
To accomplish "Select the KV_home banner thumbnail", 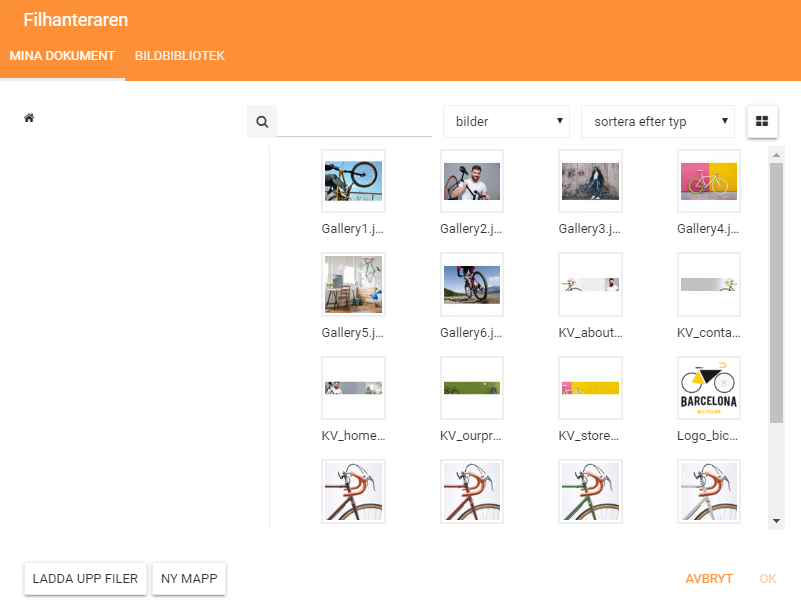I will click(x=354, y=388).
